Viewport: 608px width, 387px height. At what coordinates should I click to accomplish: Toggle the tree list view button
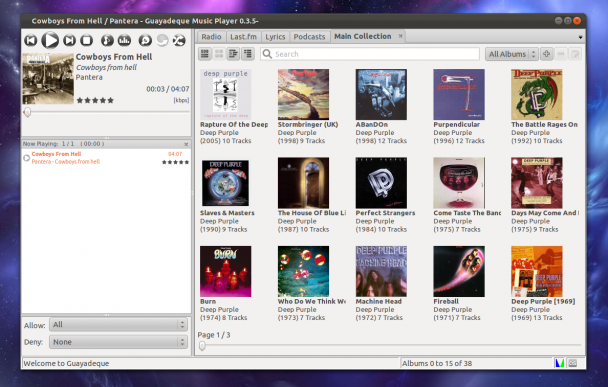click(247, 54)
